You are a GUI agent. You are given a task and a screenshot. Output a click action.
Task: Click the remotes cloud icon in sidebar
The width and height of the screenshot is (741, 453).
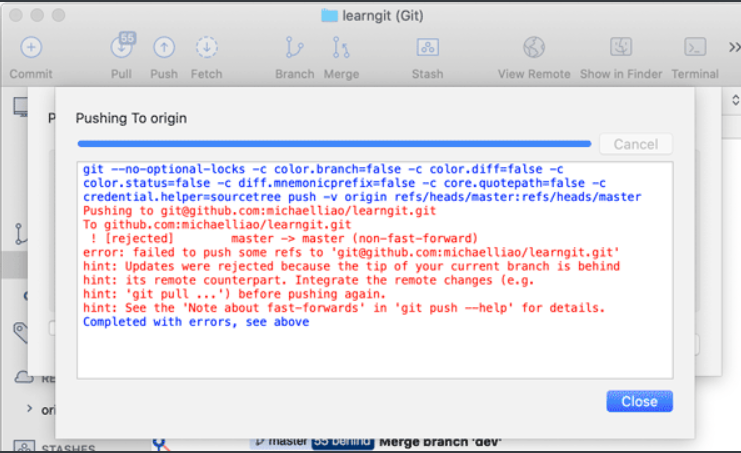24,377
